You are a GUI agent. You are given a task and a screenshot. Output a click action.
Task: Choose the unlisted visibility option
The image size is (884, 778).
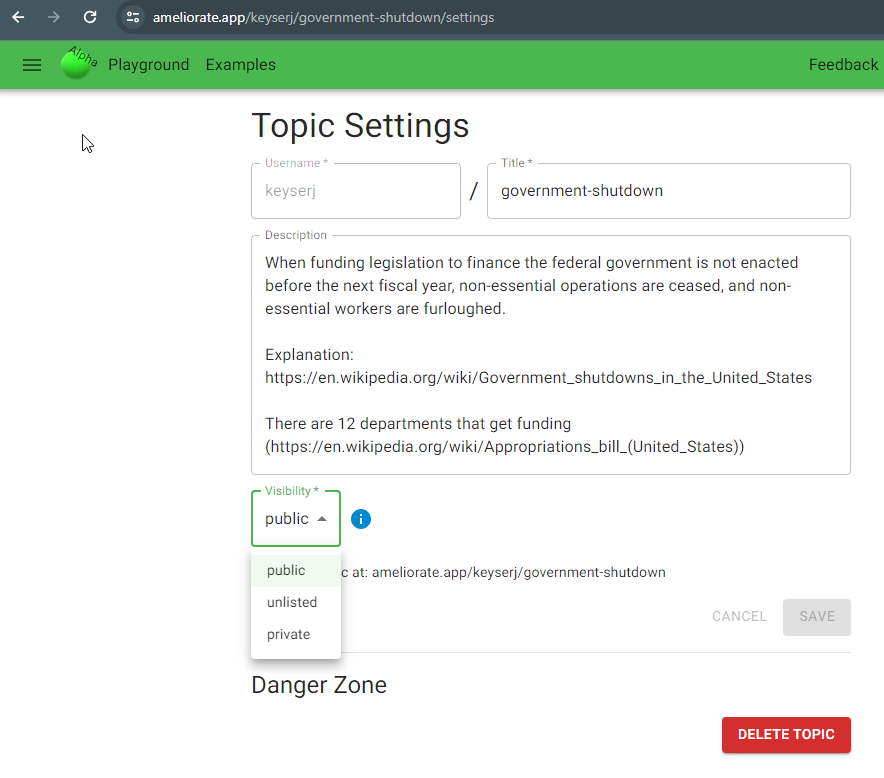[x=296, y=603]
